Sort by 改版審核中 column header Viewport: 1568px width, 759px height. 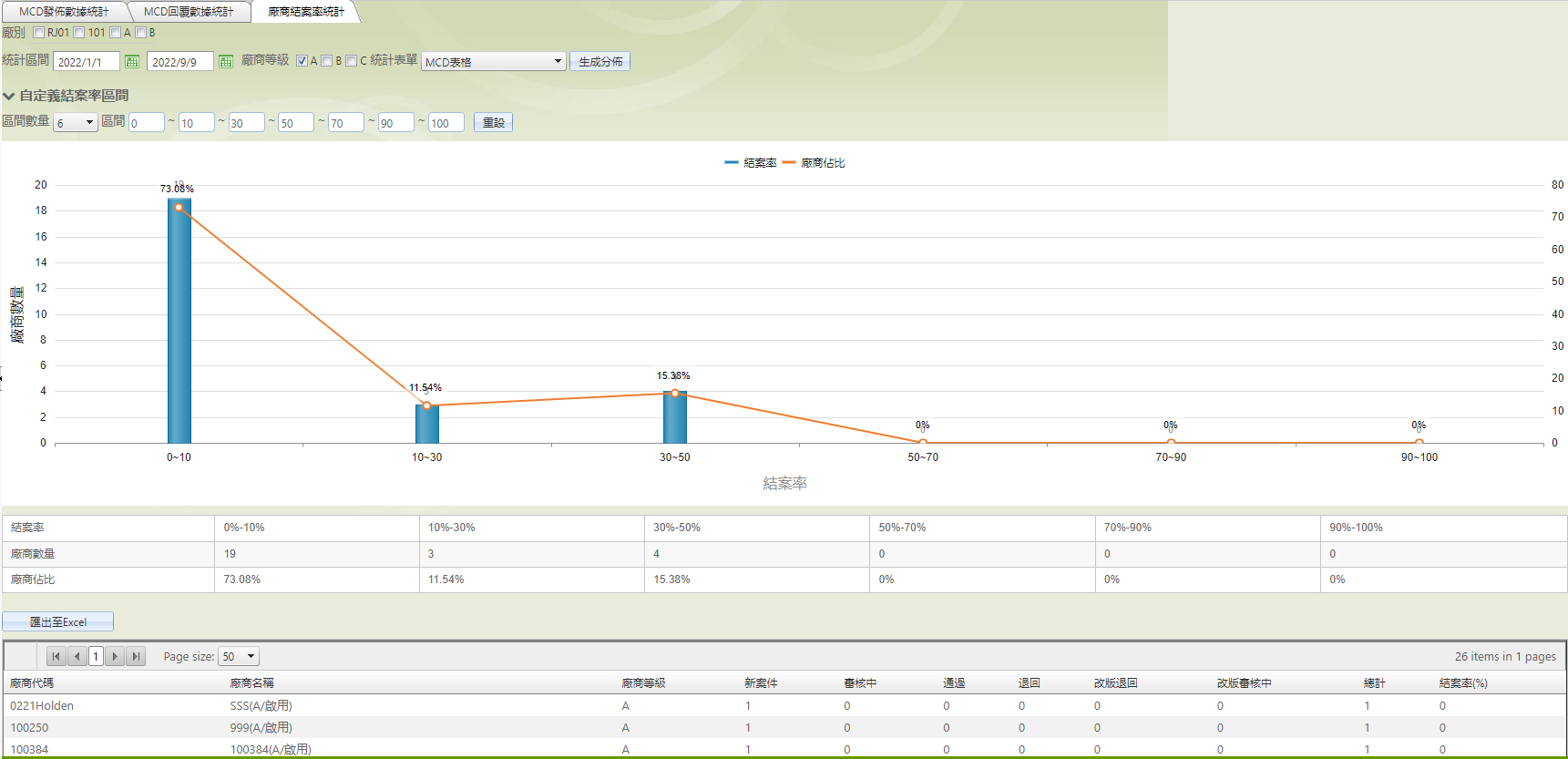[x=1245, y=682]
